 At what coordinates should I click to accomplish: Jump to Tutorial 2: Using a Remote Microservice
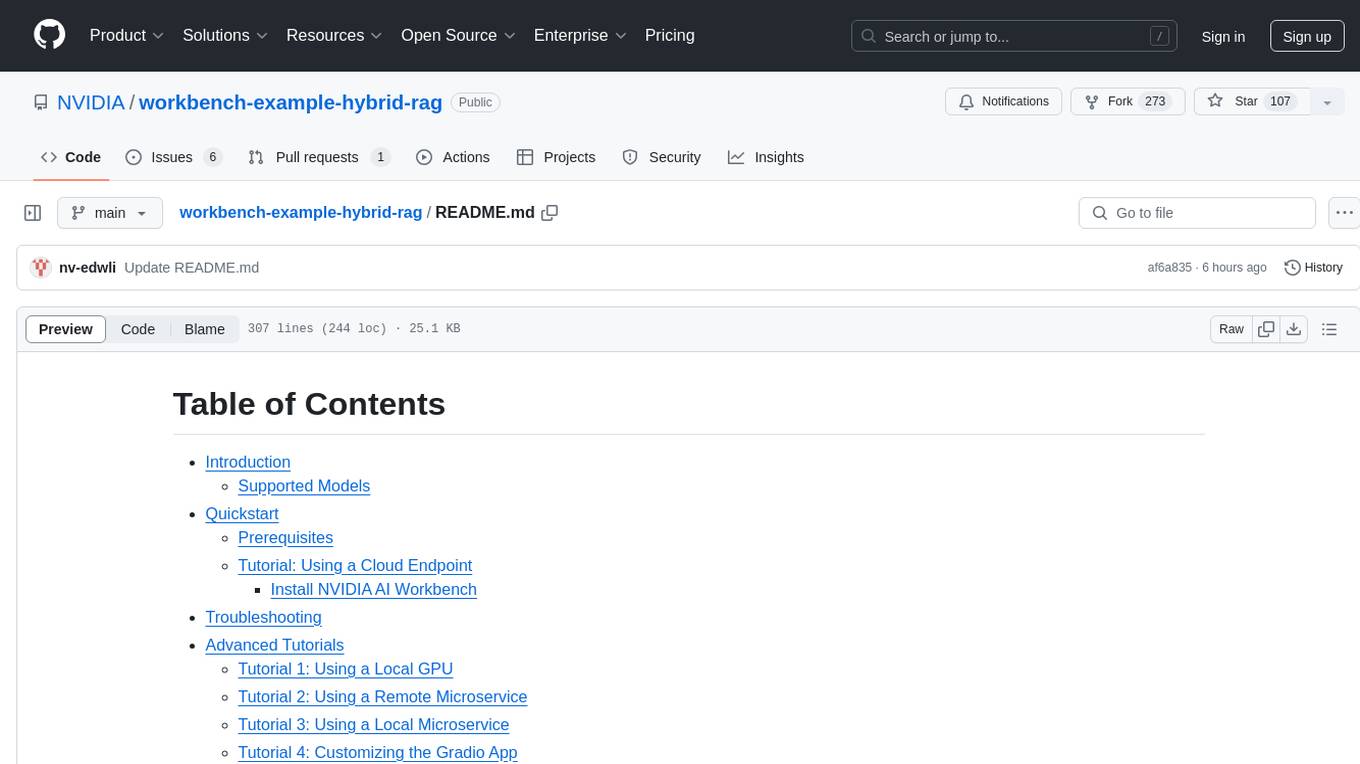pyautogui.click(x=382, y=697)
